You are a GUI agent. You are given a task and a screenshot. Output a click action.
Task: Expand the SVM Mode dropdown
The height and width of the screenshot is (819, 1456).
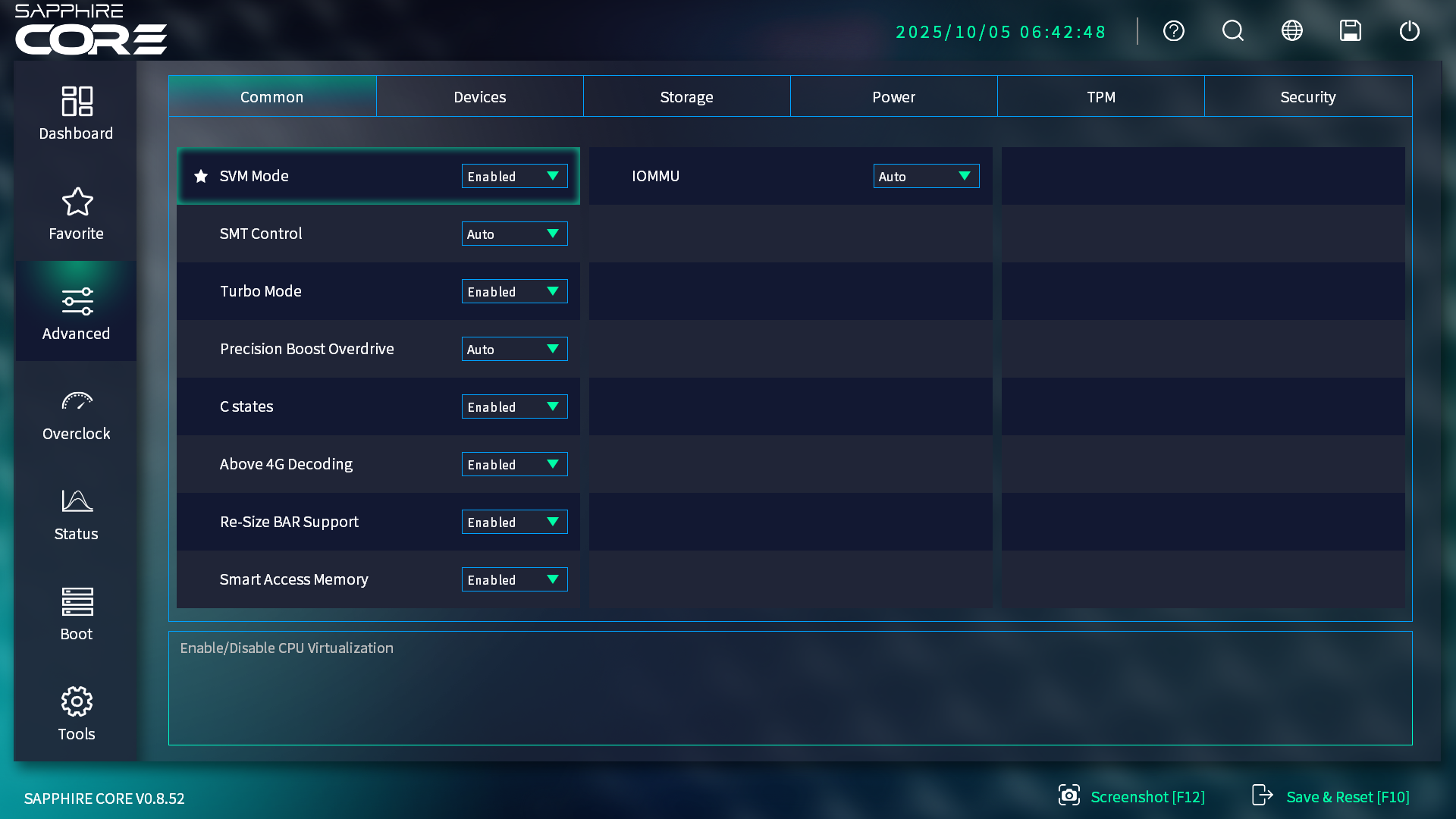point(514,176)
